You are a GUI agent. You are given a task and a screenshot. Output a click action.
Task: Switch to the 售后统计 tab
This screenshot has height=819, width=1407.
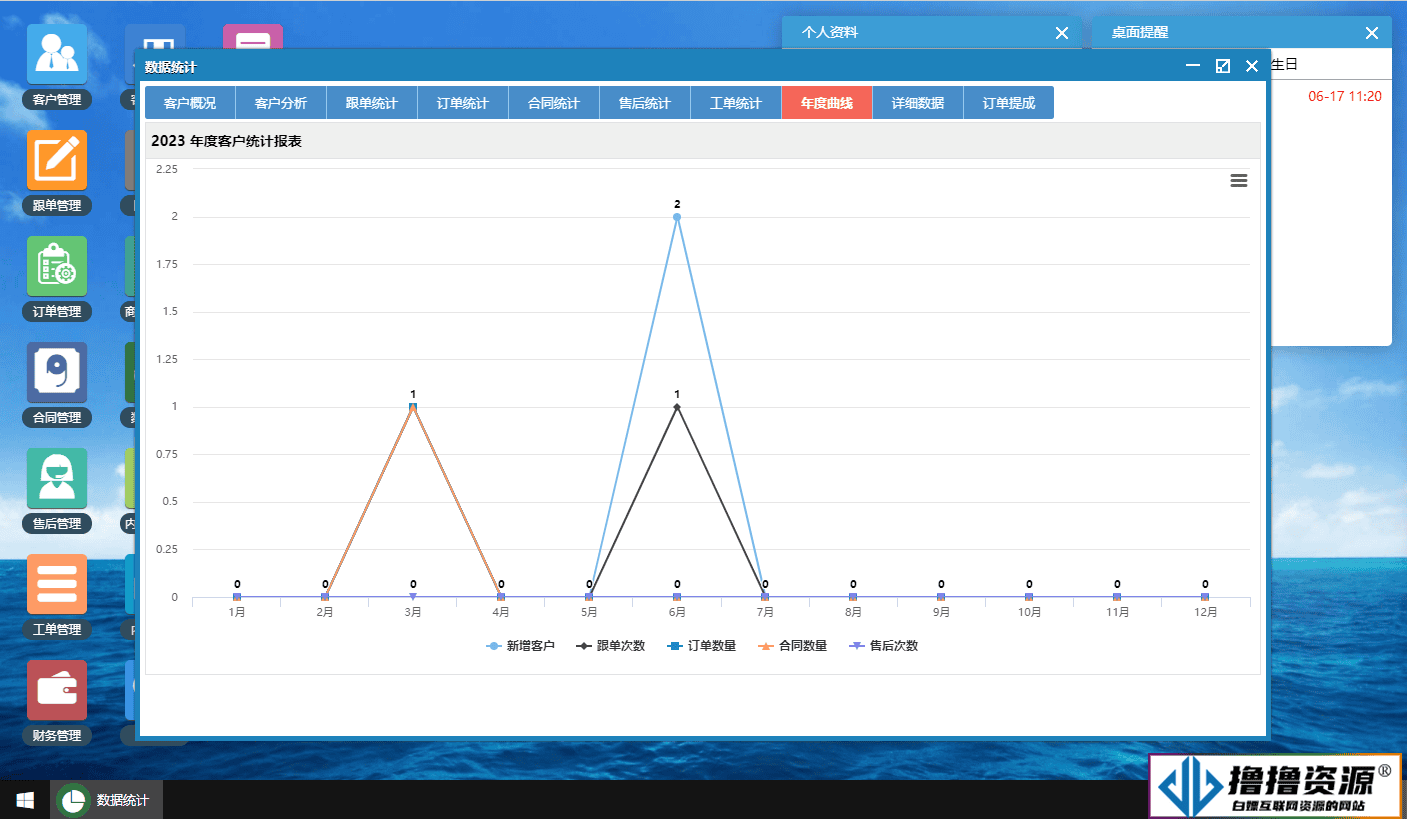pyautogui.click(x=645, y=103)
